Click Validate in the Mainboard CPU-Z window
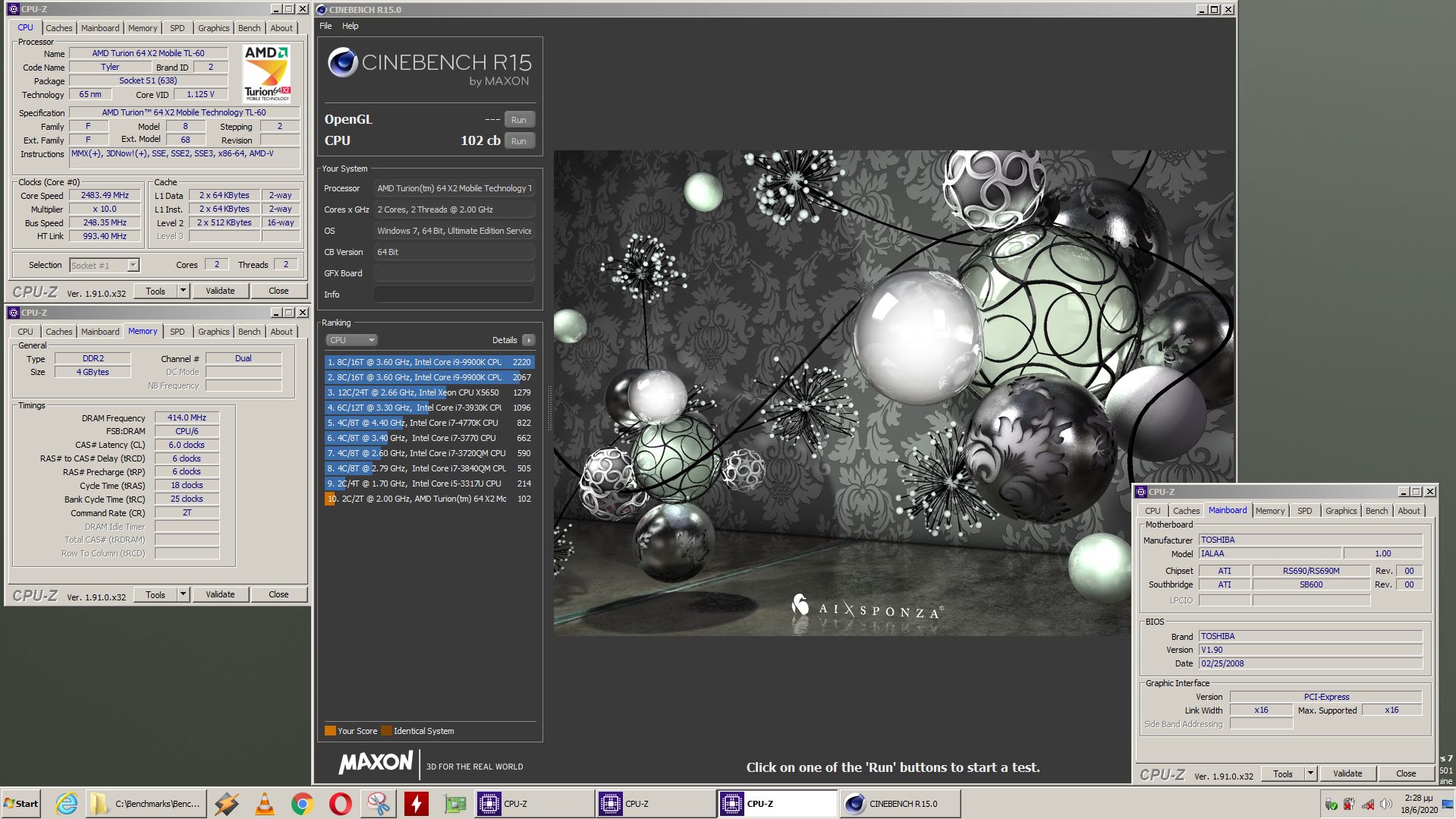 [1348, 773]
